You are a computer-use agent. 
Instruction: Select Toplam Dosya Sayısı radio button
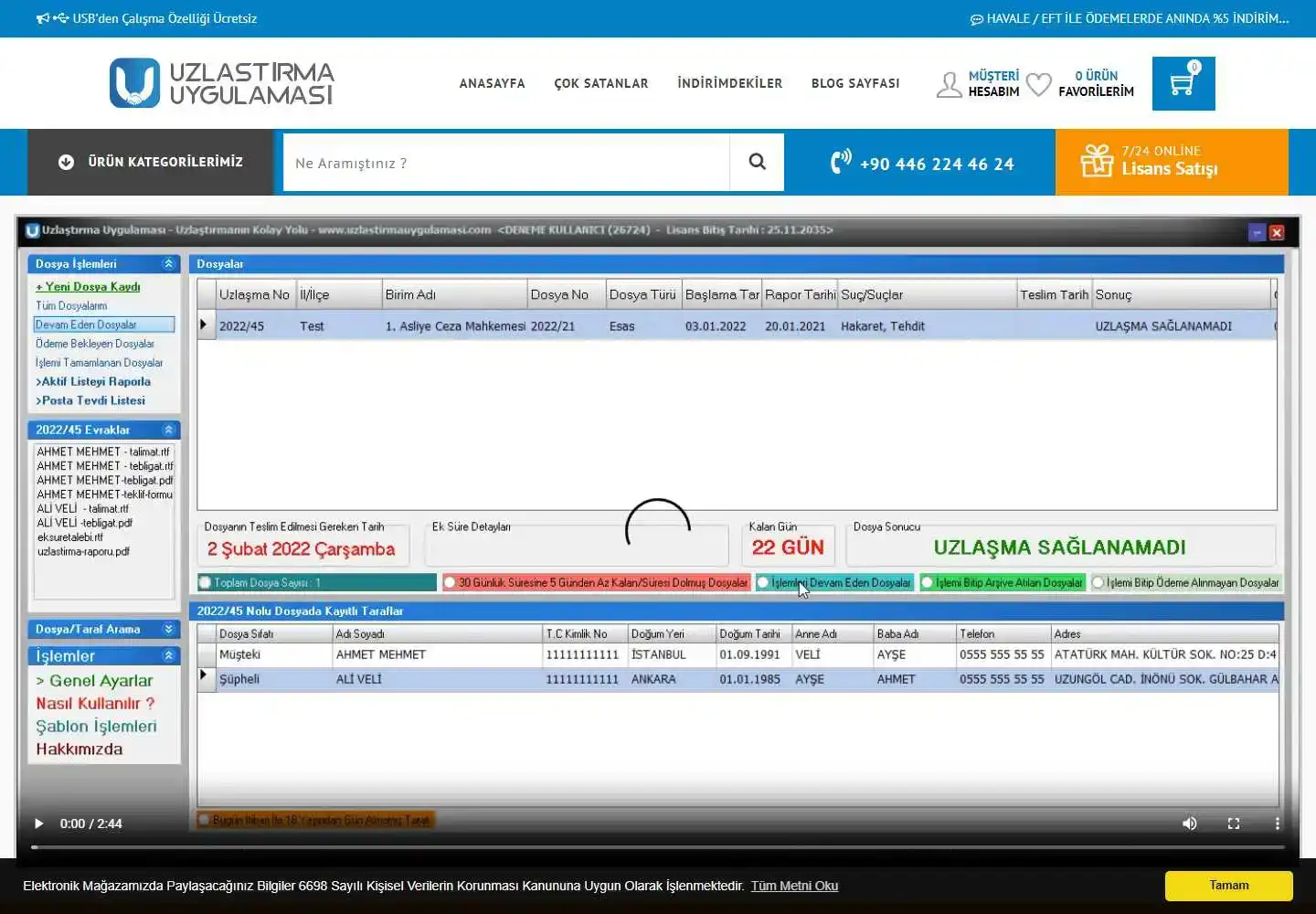(x=206, y=582)
